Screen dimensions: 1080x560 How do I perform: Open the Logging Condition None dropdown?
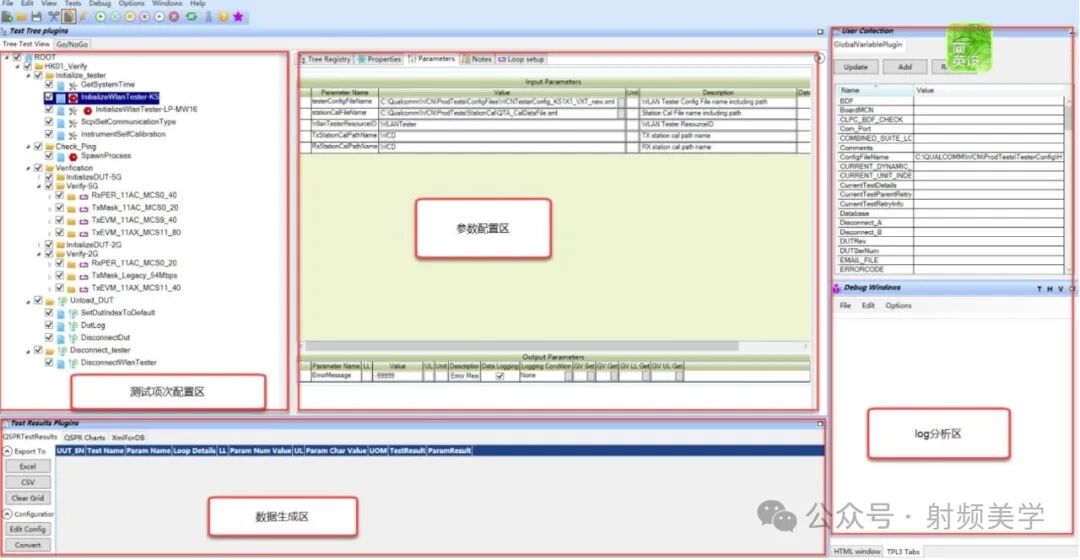coord(568,376)
